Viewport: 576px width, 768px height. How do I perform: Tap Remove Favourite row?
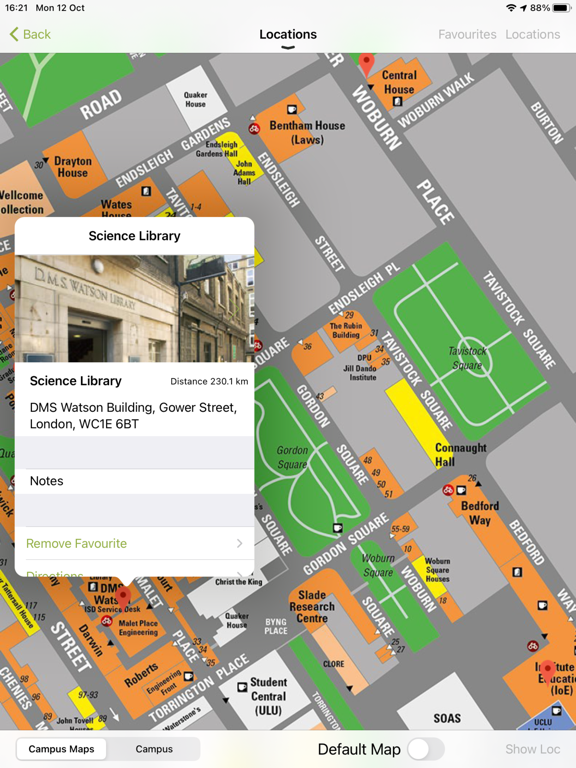(135, 543)
